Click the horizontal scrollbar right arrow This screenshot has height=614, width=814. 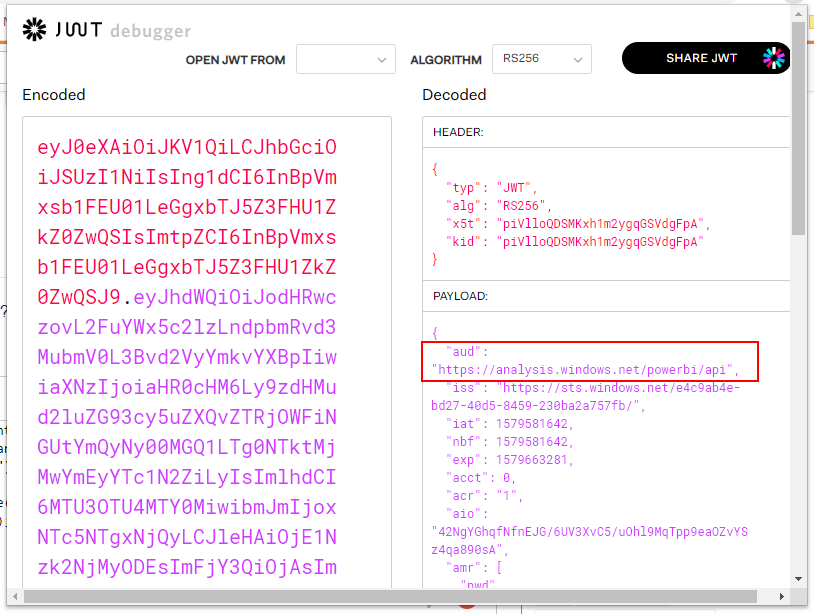782,596
